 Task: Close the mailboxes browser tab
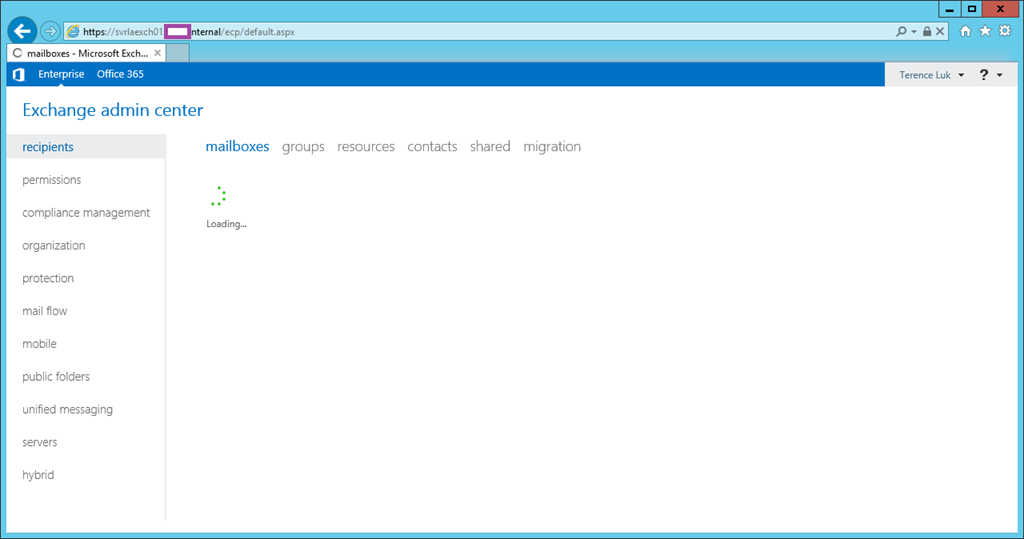coord(157,53)
